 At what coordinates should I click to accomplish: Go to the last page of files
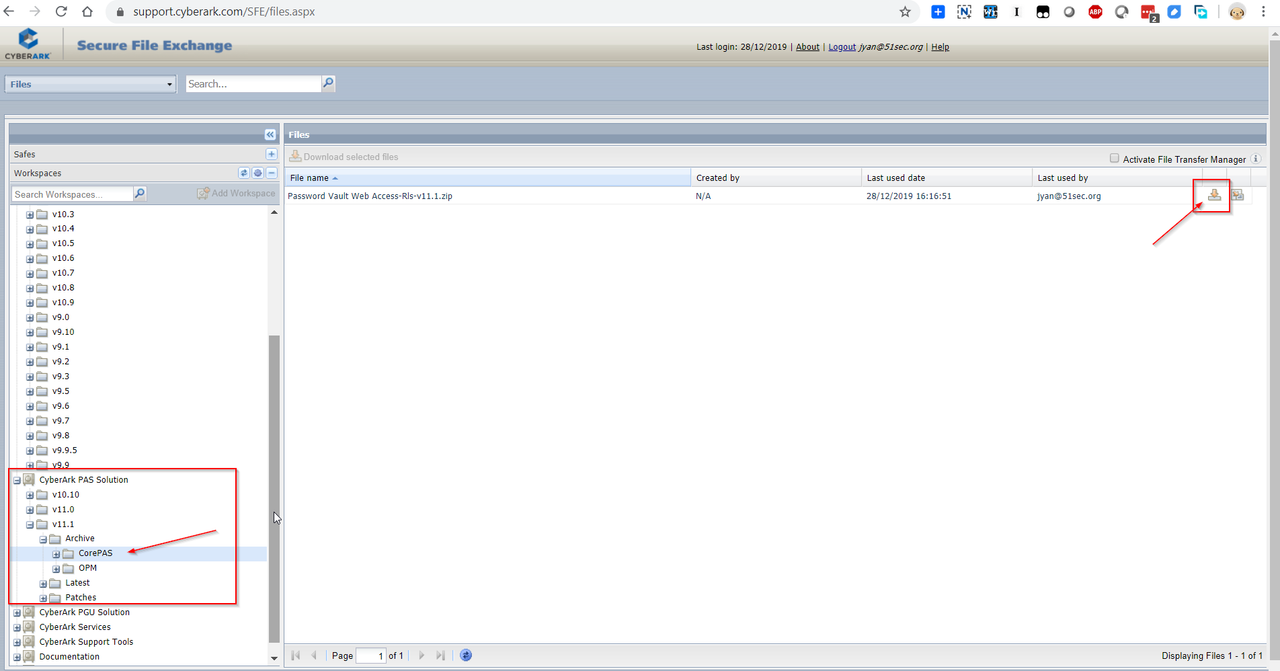(440, 655)
